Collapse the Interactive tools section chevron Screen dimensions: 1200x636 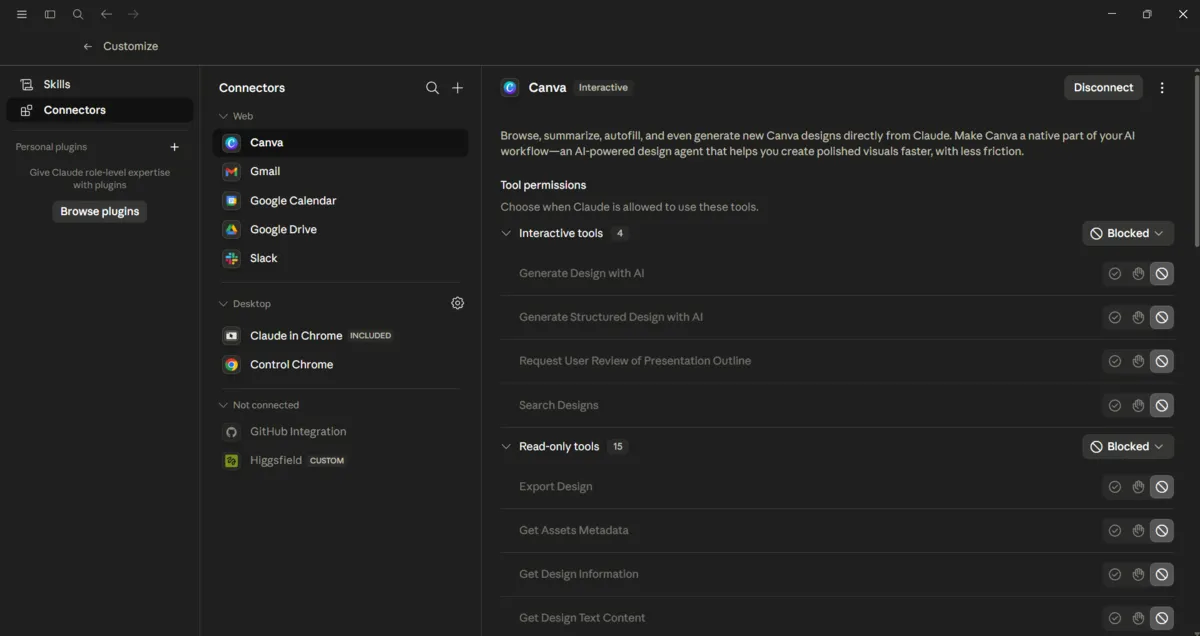coord(506,233)
